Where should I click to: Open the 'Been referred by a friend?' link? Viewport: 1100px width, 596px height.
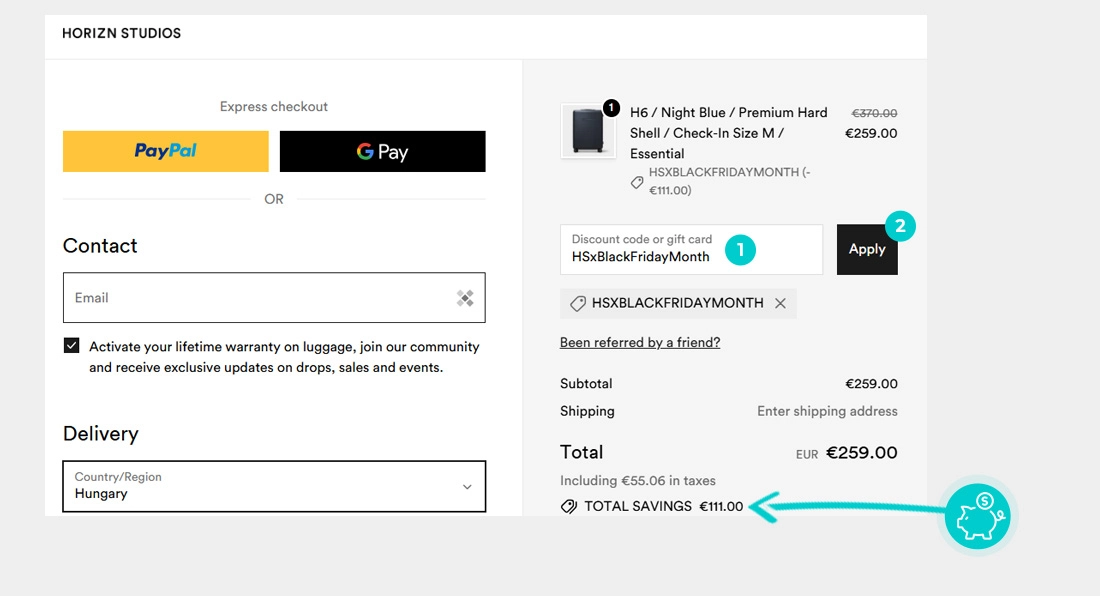pos(640,342)
